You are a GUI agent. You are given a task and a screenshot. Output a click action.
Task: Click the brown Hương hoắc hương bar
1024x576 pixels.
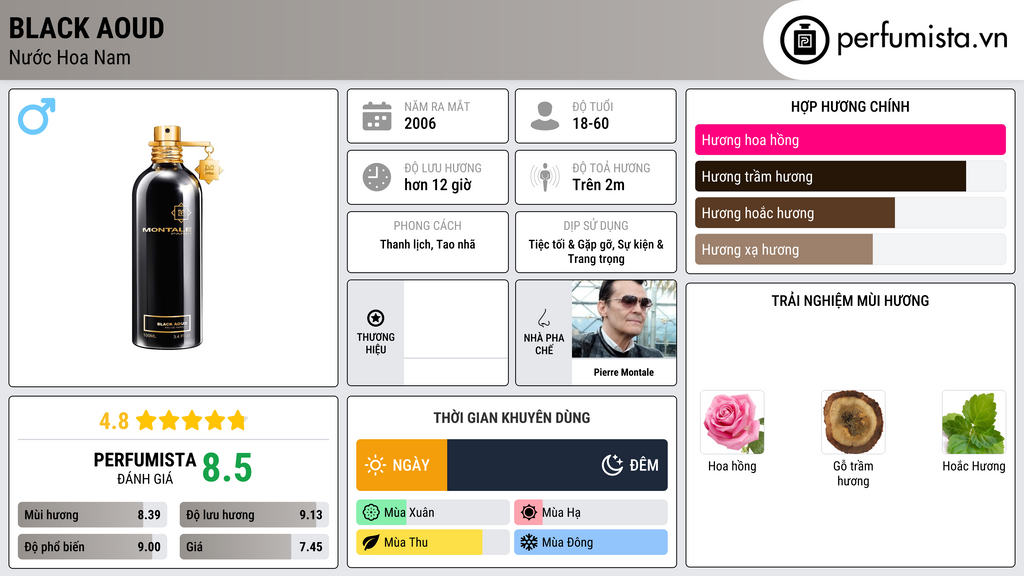pyautogui.click(x=795, y=213)
